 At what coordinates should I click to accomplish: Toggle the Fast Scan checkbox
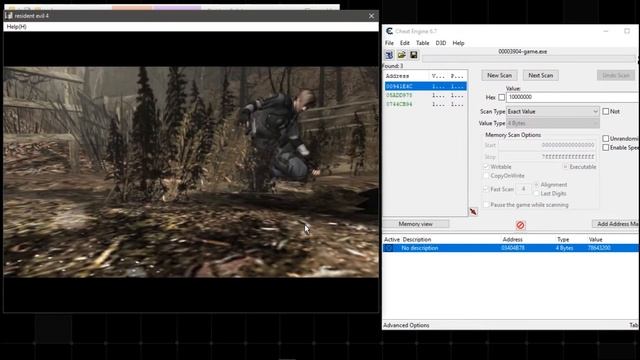tap(486, 189)
